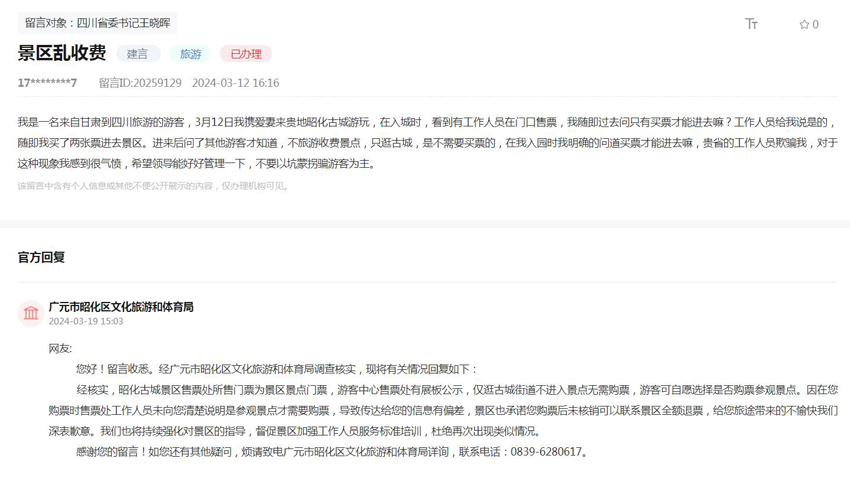
Task: Click the 已办理 status badge
Action: point(245,54)
